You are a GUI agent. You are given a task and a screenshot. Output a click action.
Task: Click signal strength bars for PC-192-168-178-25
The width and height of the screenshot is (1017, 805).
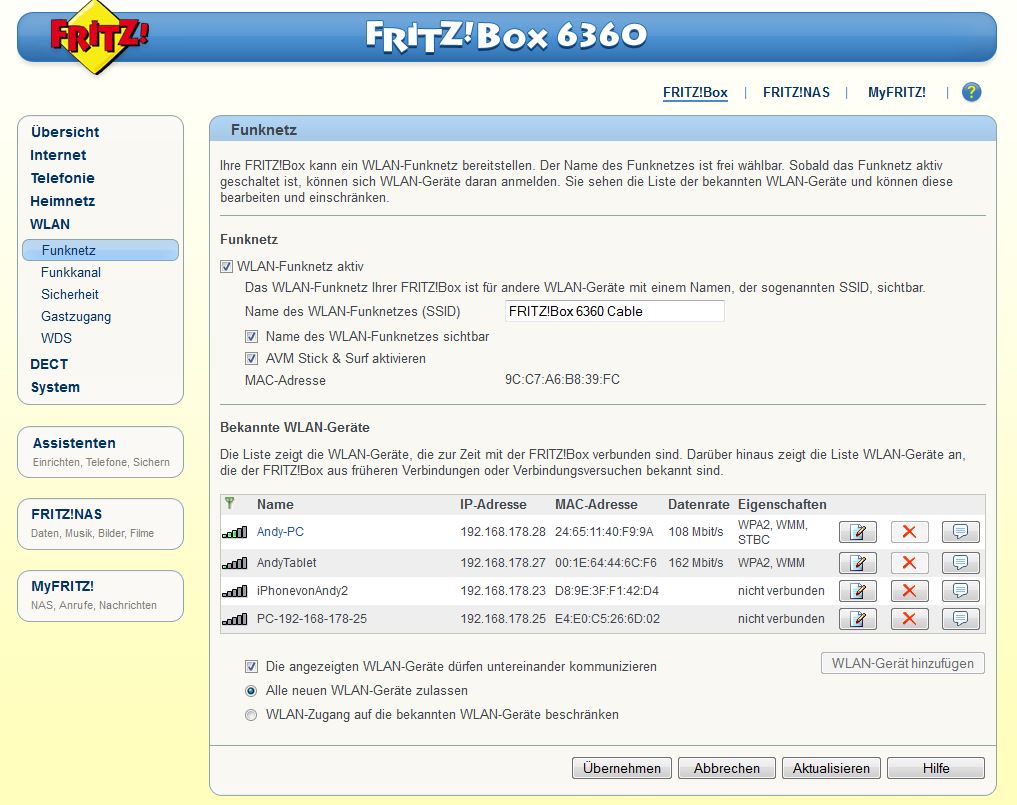point(234,619)
